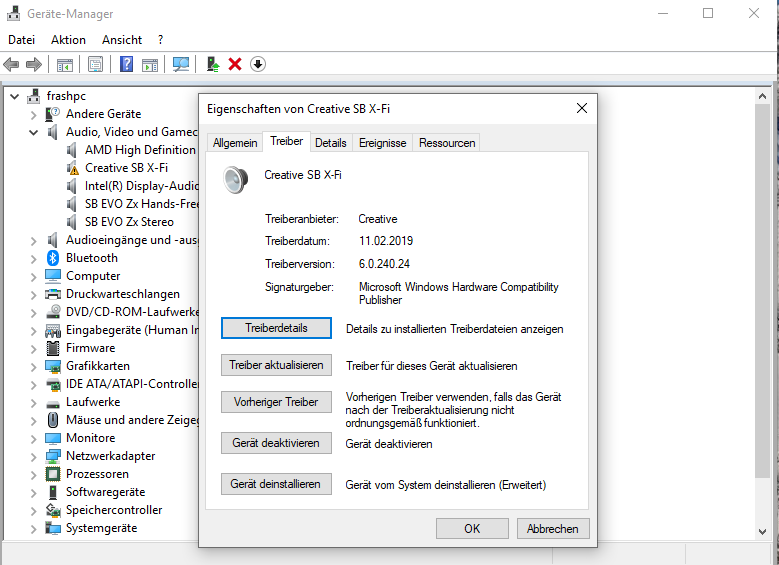The width and height of the screenshot is (779, 565).
Task: Expand the Andere Geräte node
Action: click(33, 115)
